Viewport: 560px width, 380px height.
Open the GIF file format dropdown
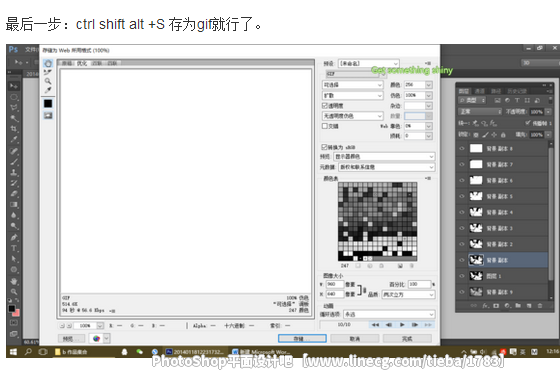click(x=355, y=74)
